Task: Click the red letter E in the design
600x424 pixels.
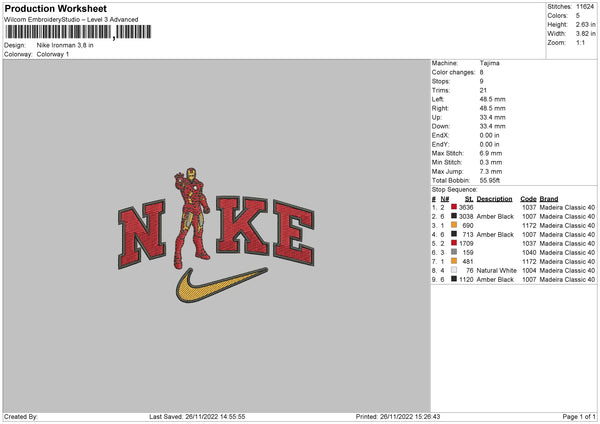Action: 294,233
